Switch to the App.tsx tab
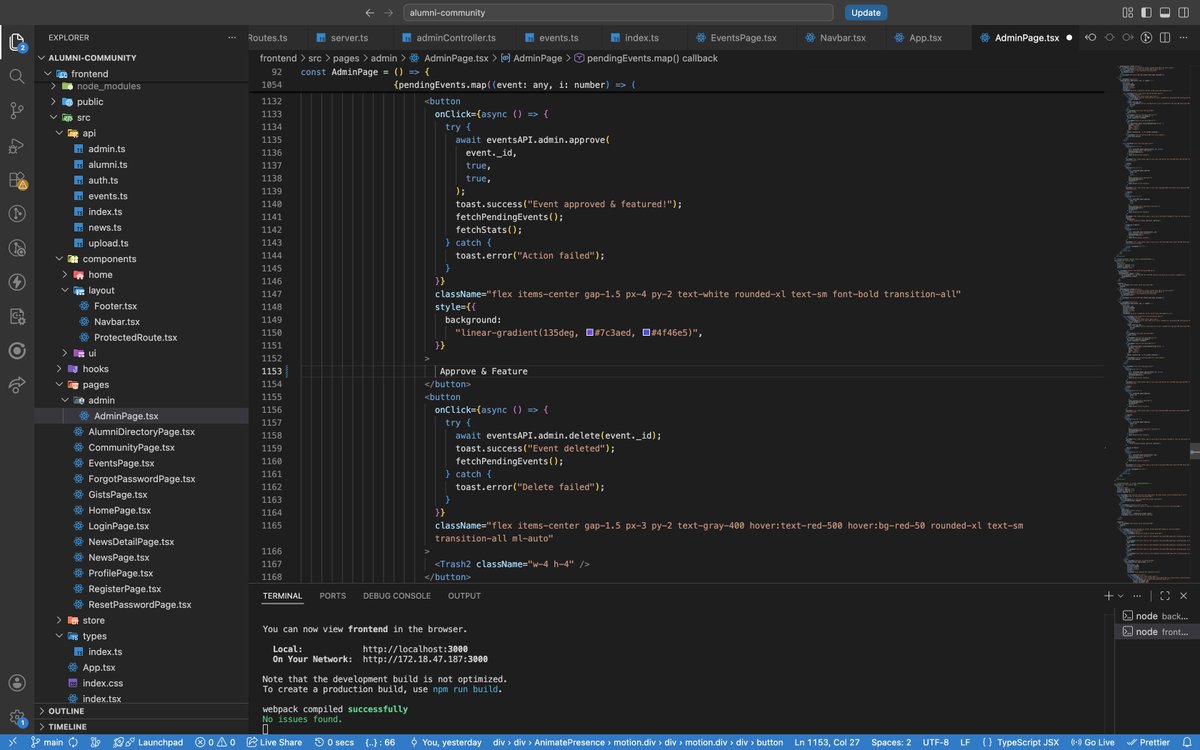The height and width of the screenshot is (750, 1200). [925, 38]
